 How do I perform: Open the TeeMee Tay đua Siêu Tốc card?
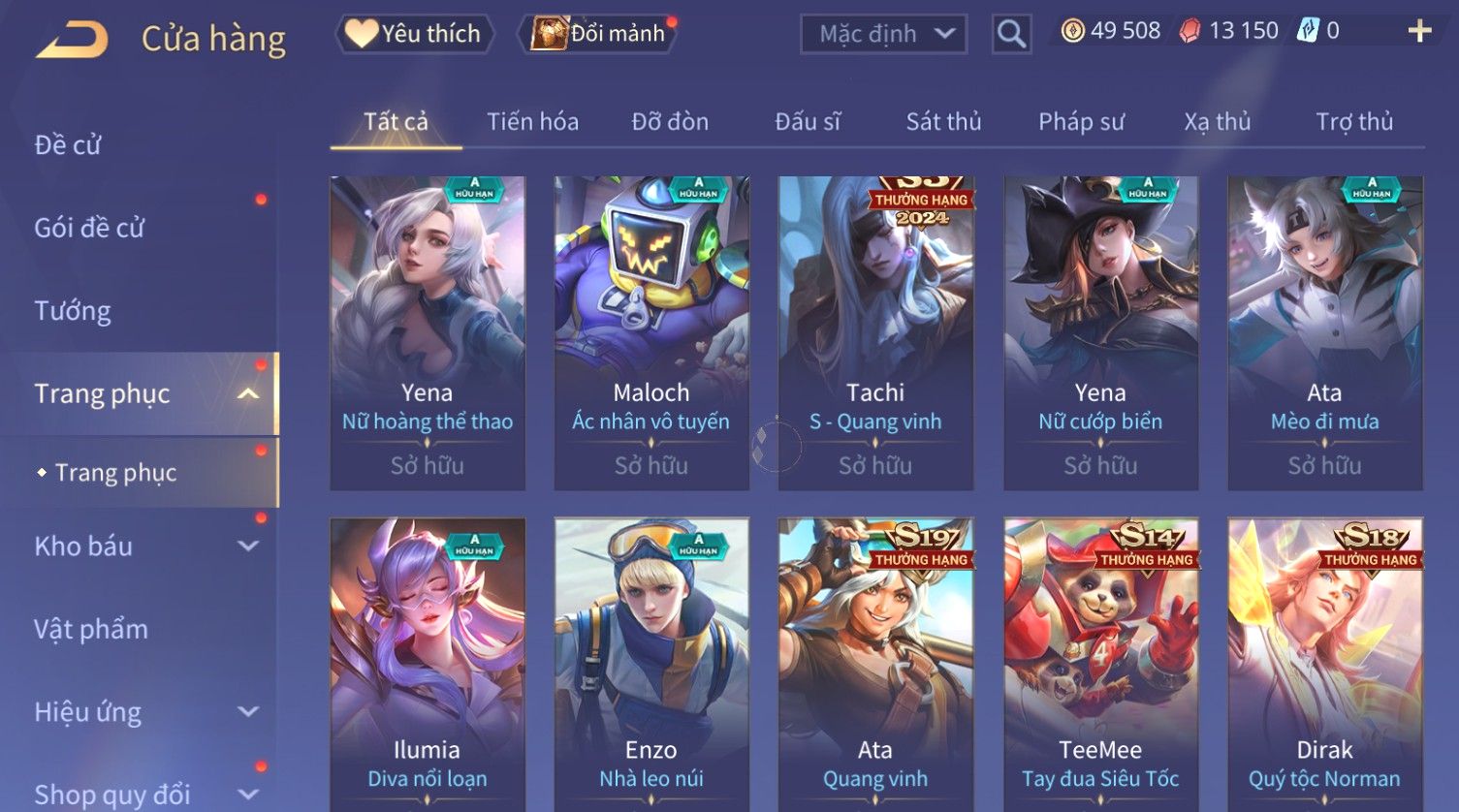coord(1100,664)
